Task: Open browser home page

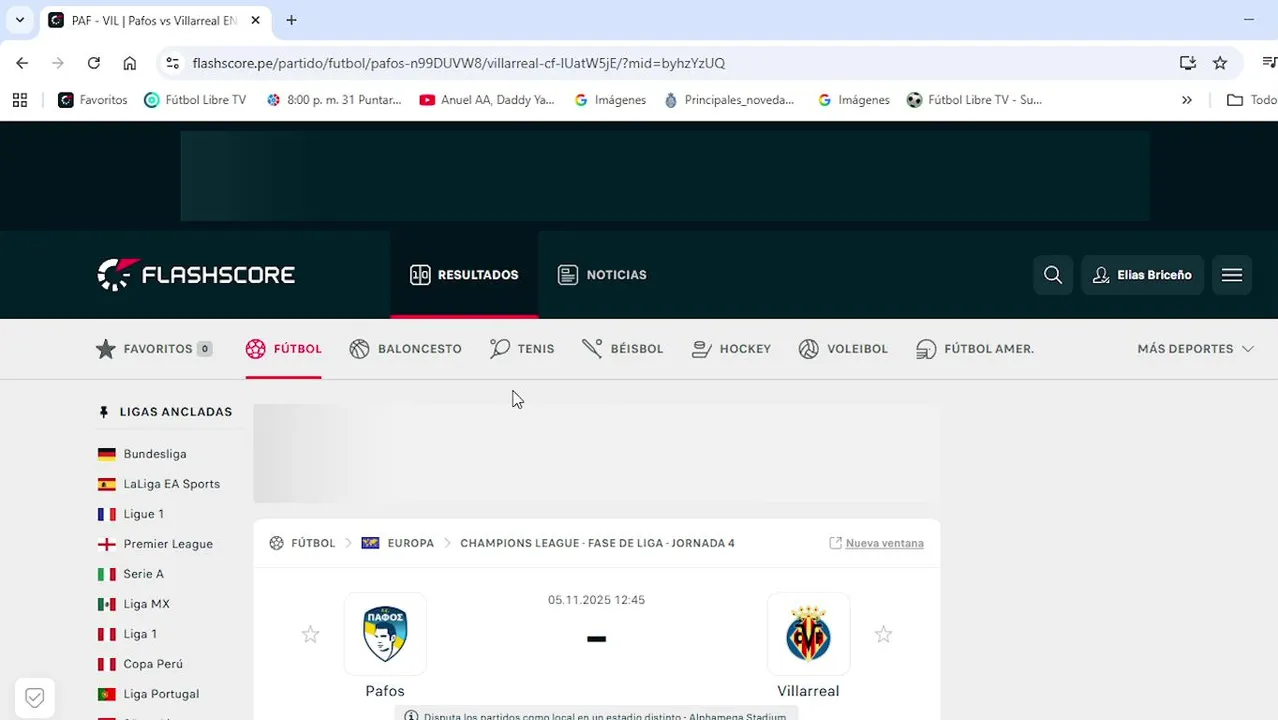Action: pos(129,63)
